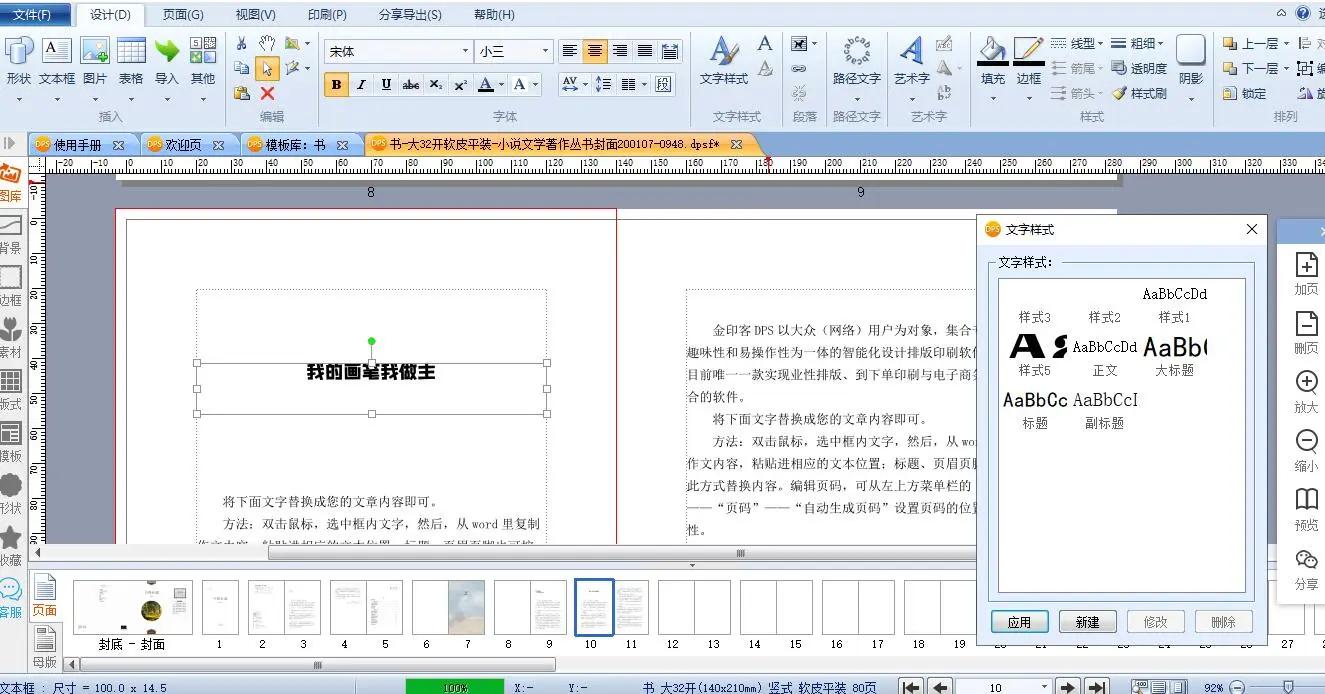1325x694 pixels.
Task: Click the 预览 (preview) book icon
Action: (x=1306, y=500)
